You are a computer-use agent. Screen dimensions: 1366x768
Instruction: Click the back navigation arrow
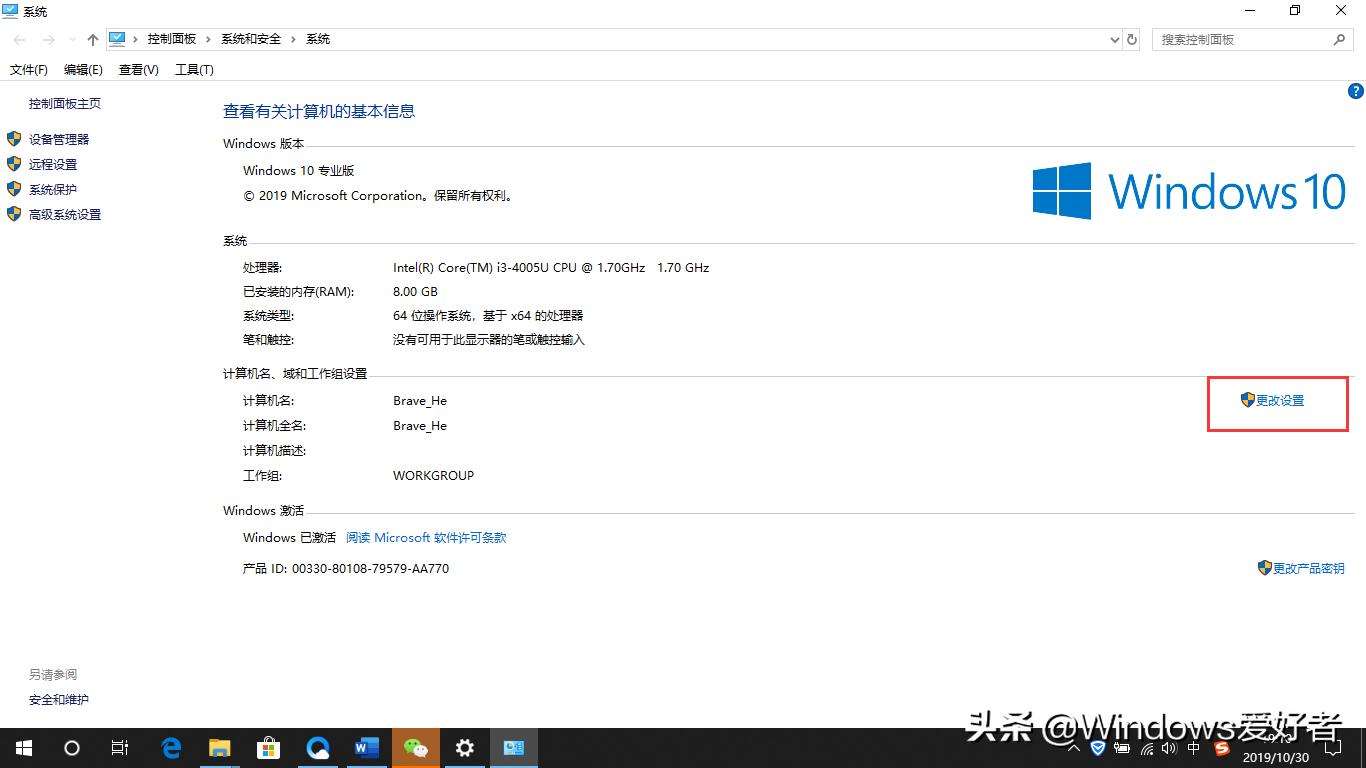18,38
